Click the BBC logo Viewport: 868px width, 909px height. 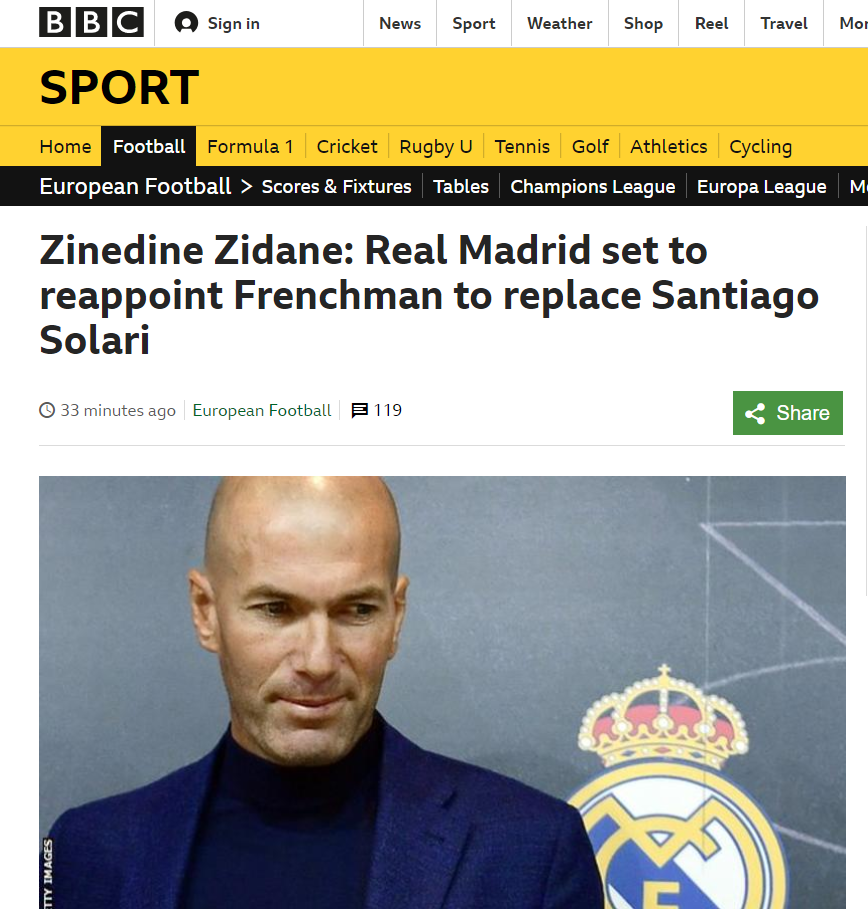(91, 23)
